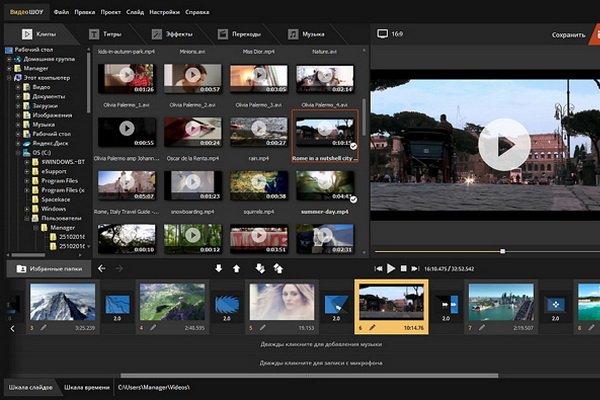Viewport: 600px width, 400px height.
Task: Expand the Домашняя группа tree node
Action: click(x=9, y=58)
